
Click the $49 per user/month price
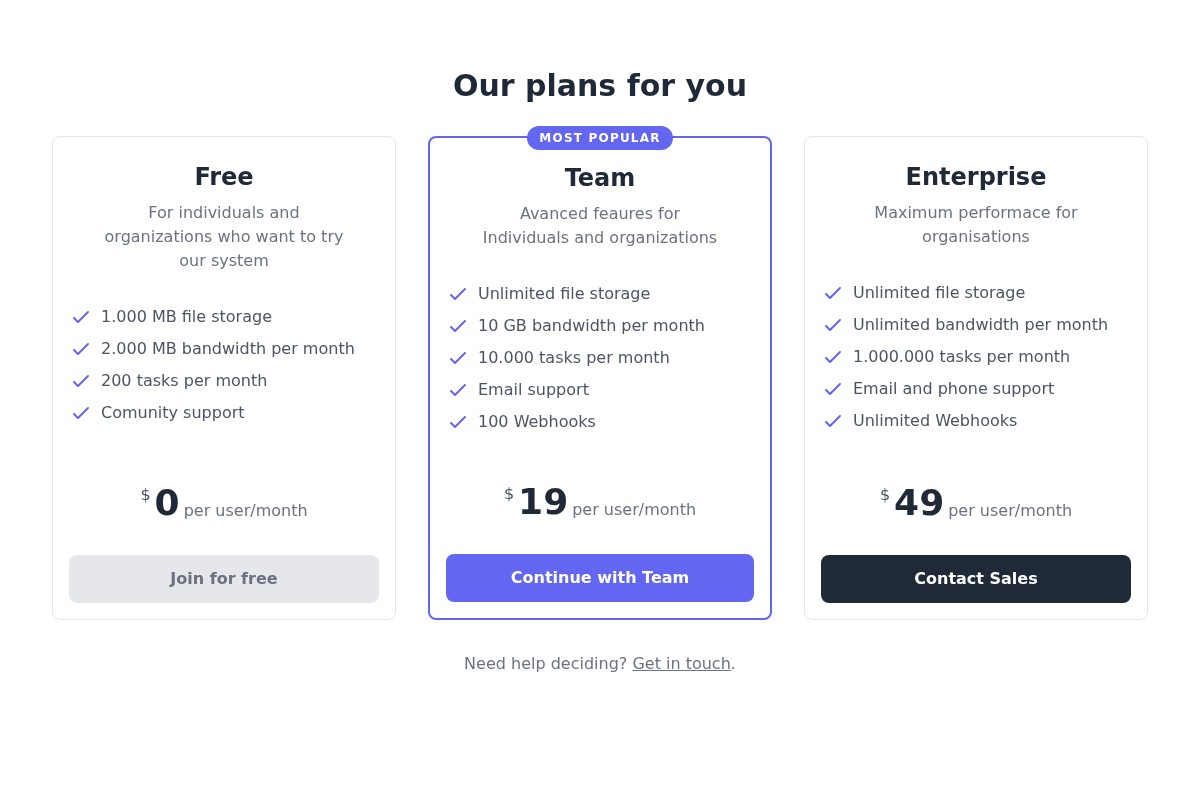[976, 504]
